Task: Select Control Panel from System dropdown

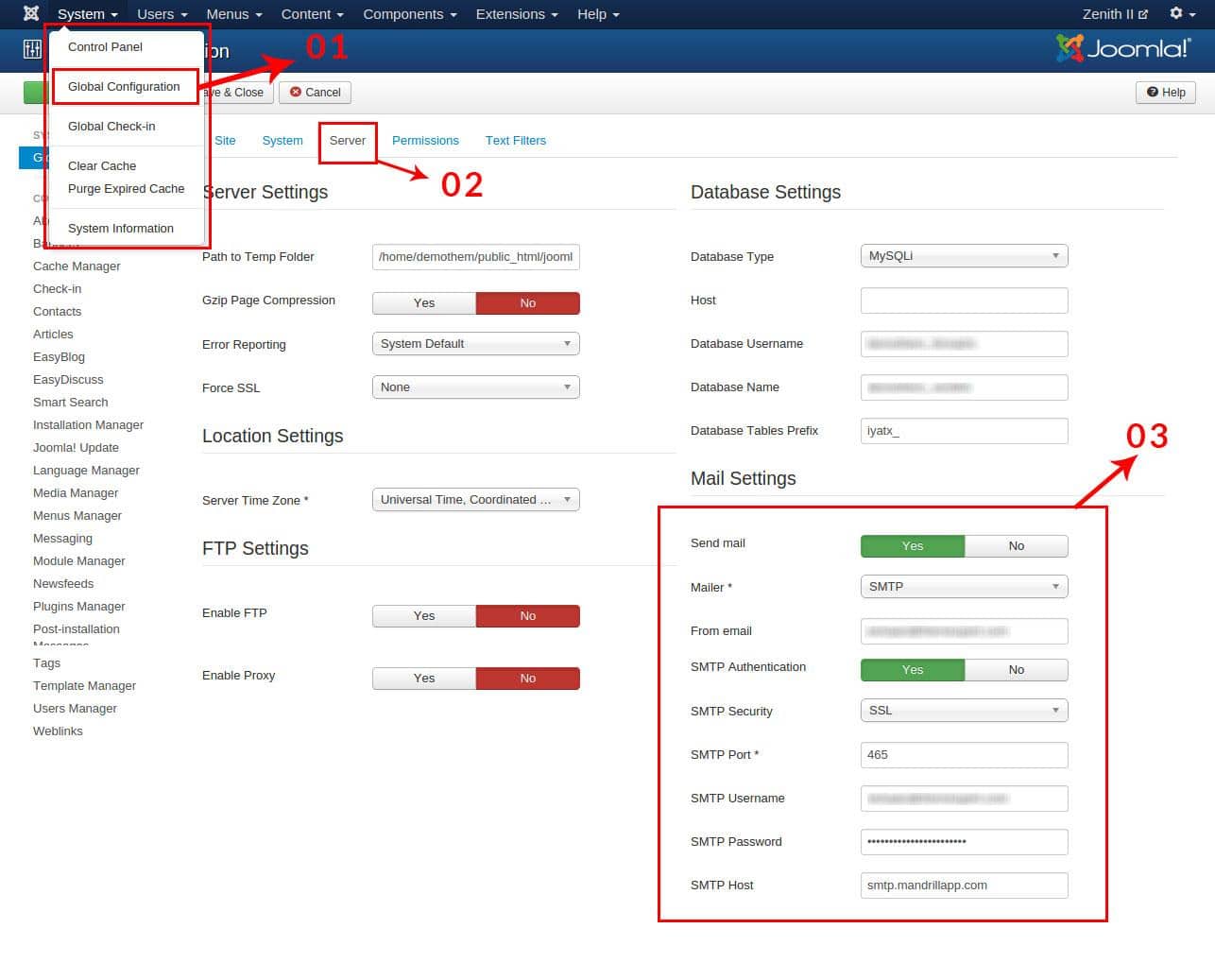Action: tap(105, 46)
